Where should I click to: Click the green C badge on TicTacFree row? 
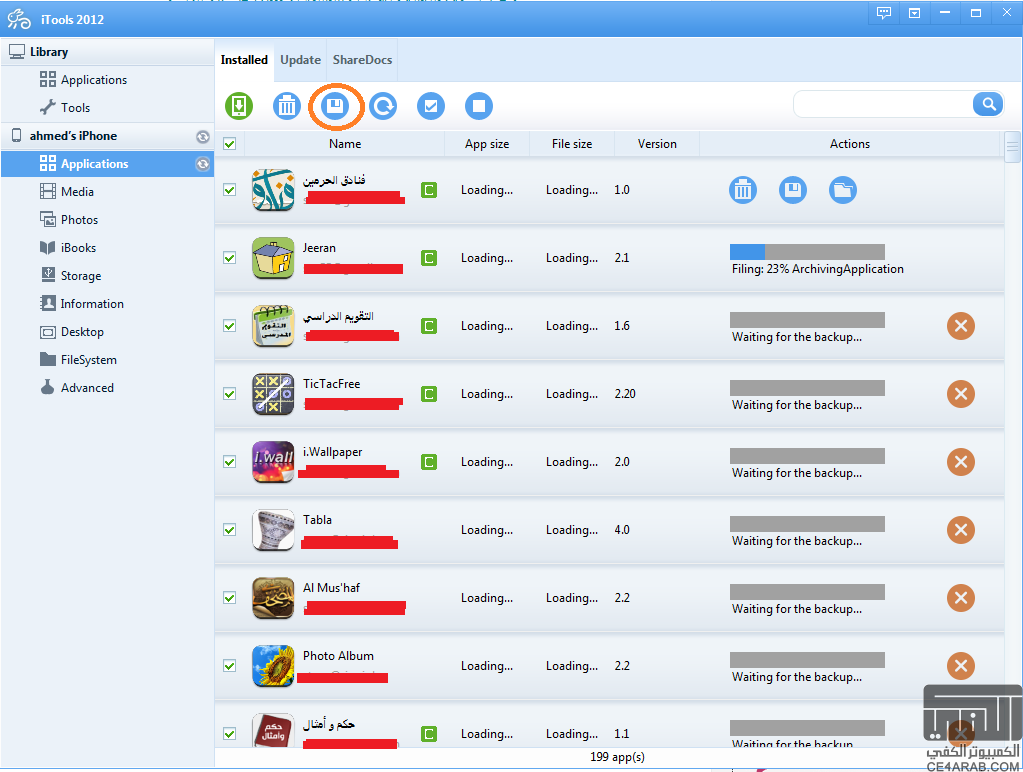coord(429,394)
